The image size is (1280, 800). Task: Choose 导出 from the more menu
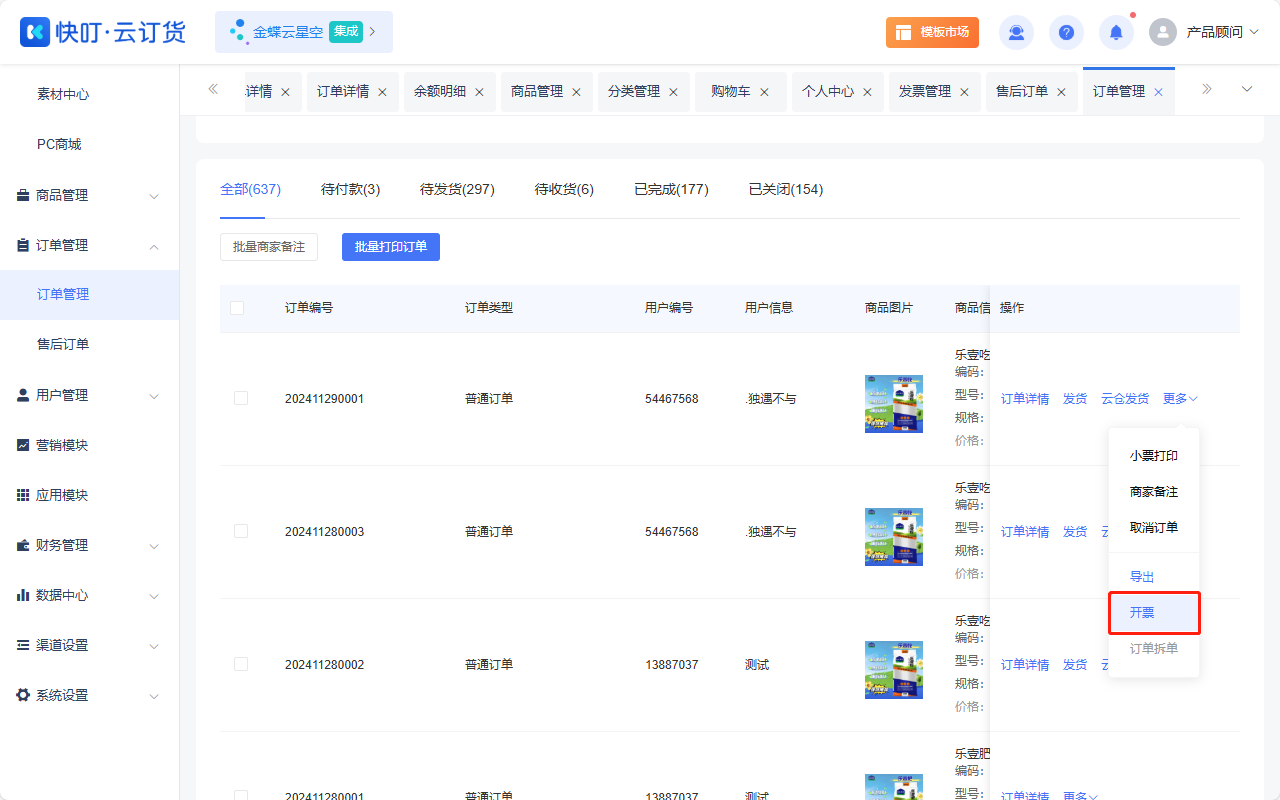click(x=1154, y=577)
